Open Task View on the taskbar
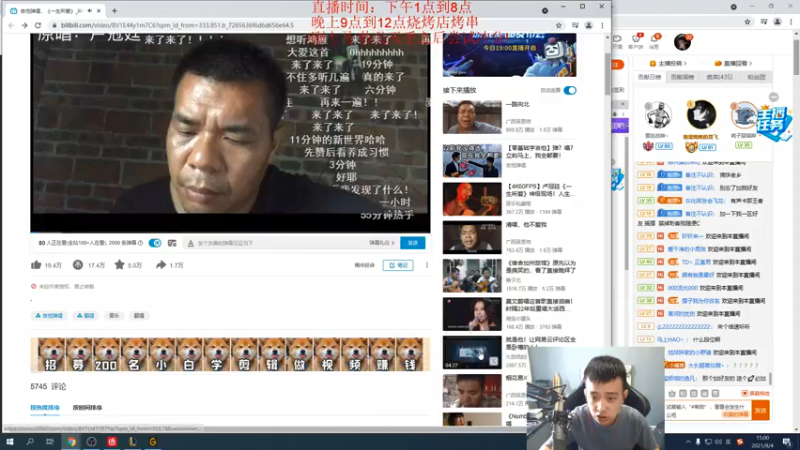This screenshot has height=450, width=800. click(49, 441)
